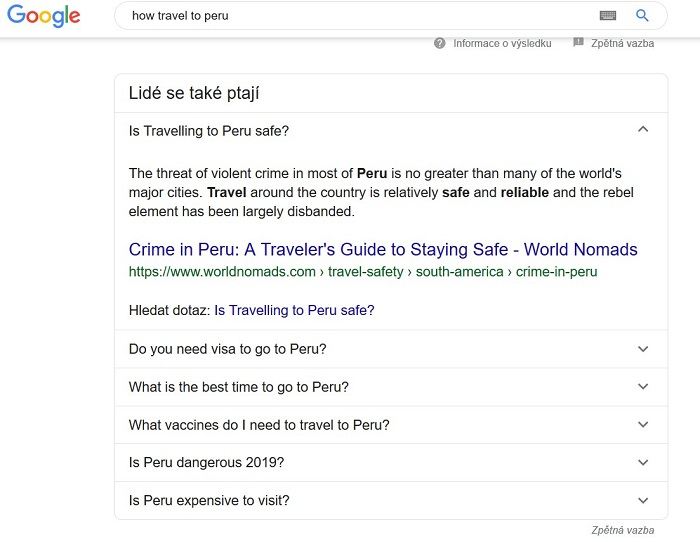
Task: Click bottom 'Zpětná vazba' link under box
Action: click(x=622, y=530)
